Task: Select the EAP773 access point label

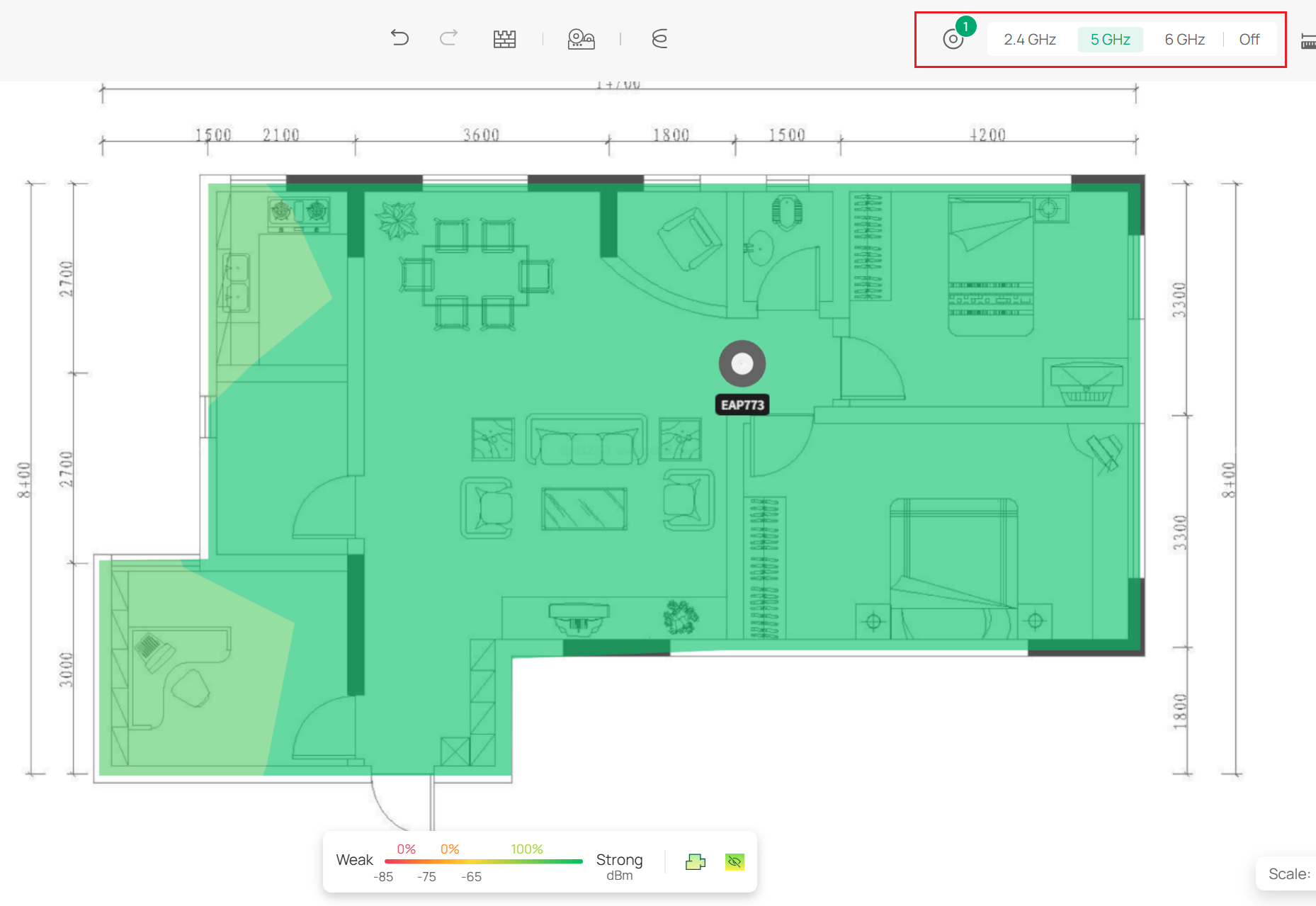Action: [x=742, y=404]
